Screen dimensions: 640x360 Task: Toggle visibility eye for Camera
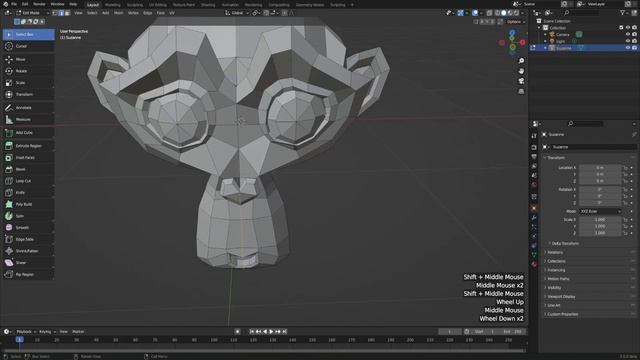pyautogui.click(x=628, y=34)
